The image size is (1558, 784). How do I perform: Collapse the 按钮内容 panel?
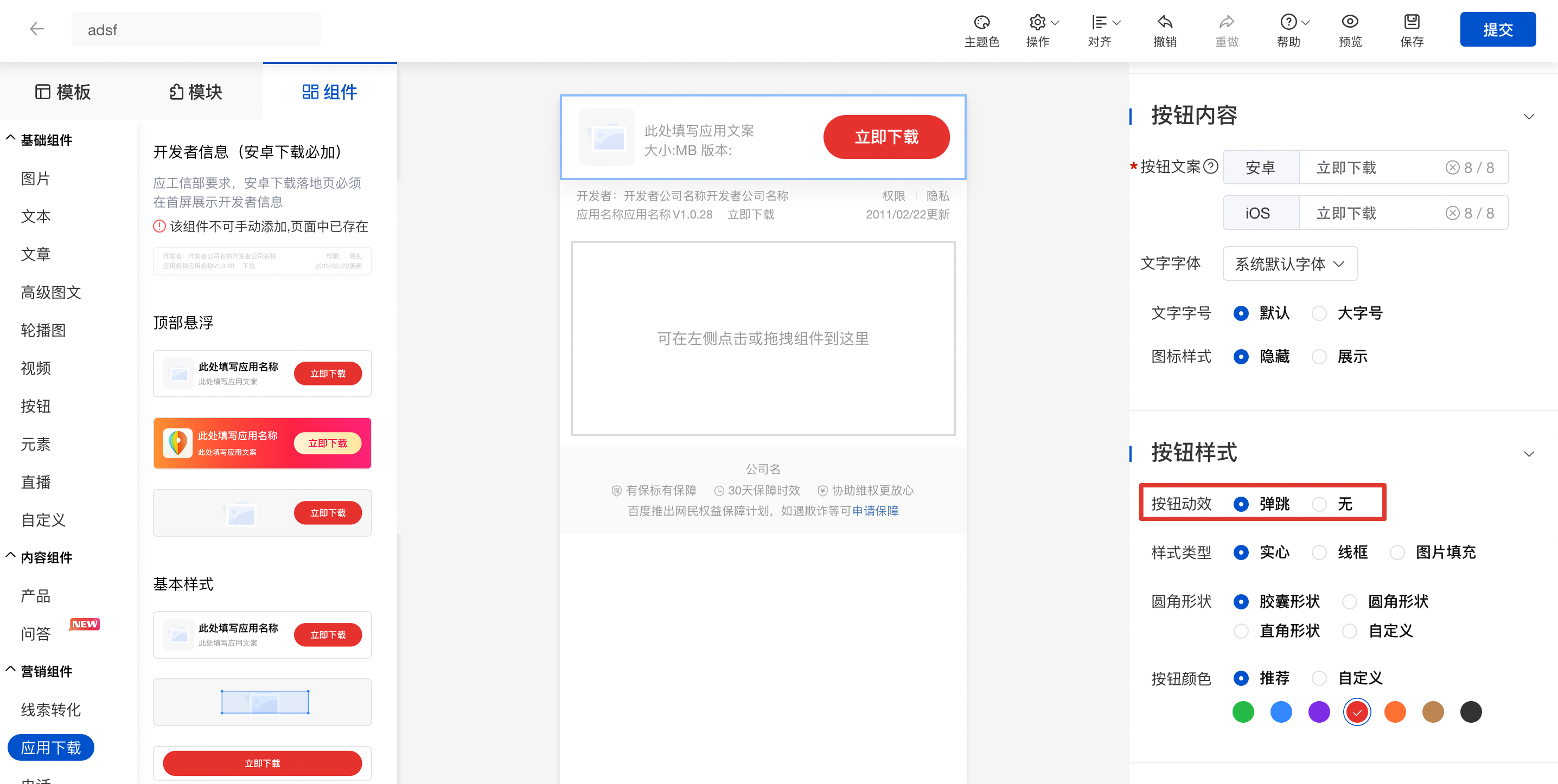click(x=1529, y=116)
